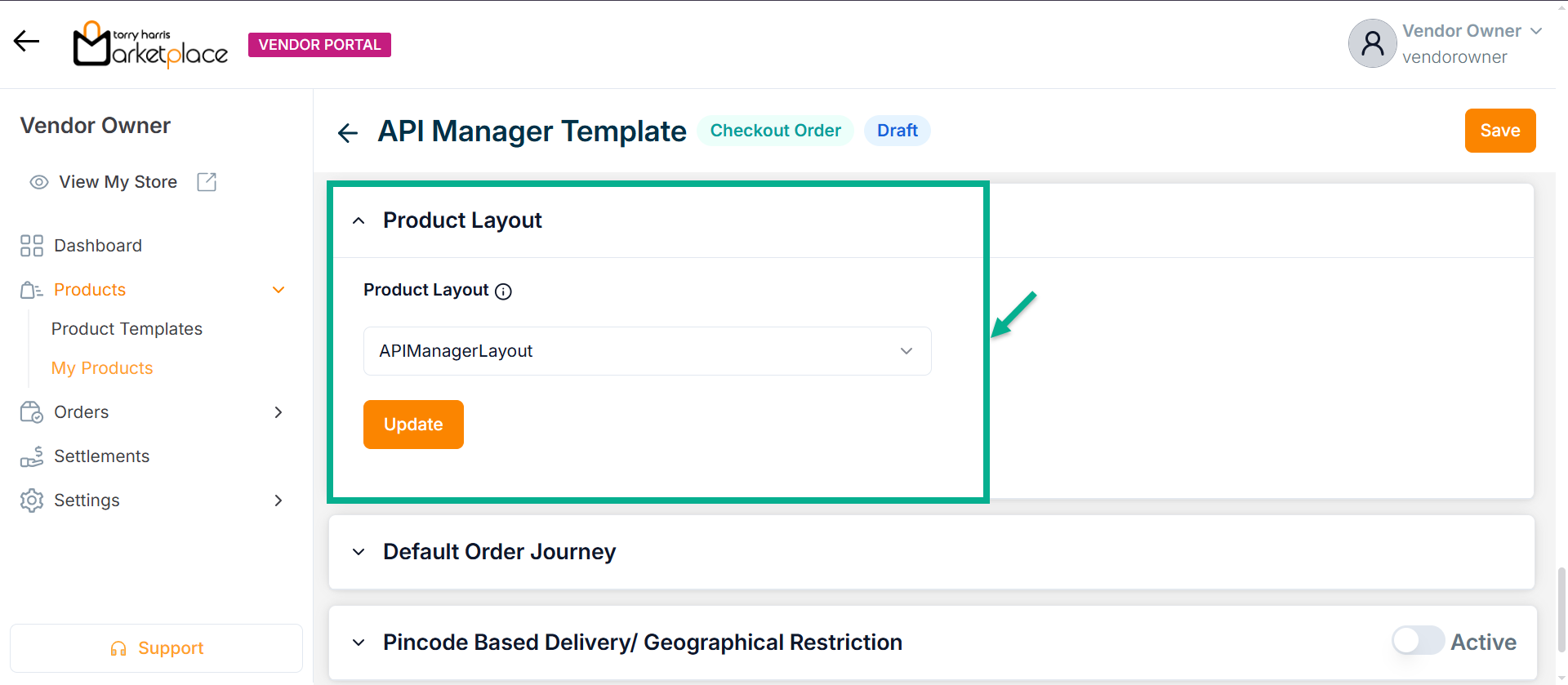The width and height of the screenshot is (1568, 685).
Task: Go back using arrow beside API Manager Template
Action: pyautogui.click(x=348, y=132)
